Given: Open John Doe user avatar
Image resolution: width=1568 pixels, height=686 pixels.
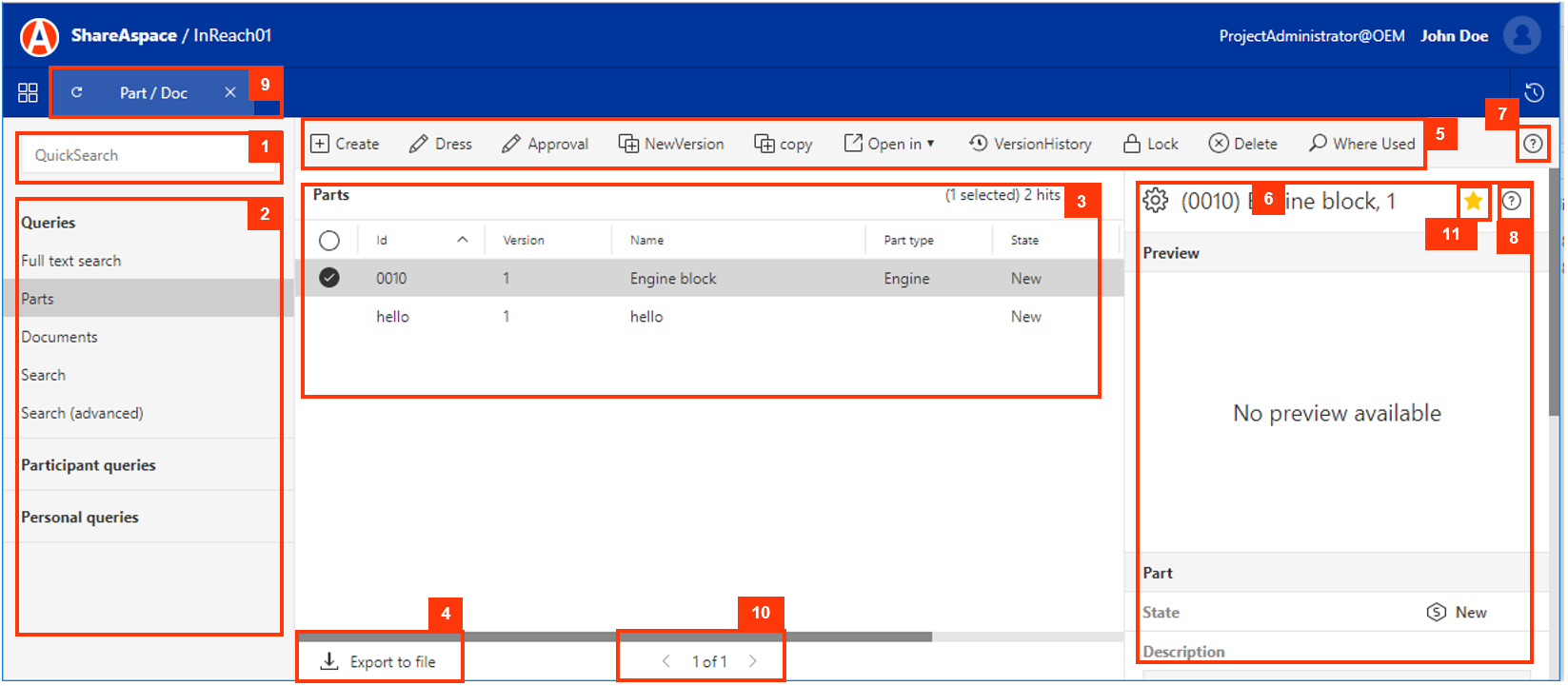Looking at the screenshot, I should [x=1521, y=35].
